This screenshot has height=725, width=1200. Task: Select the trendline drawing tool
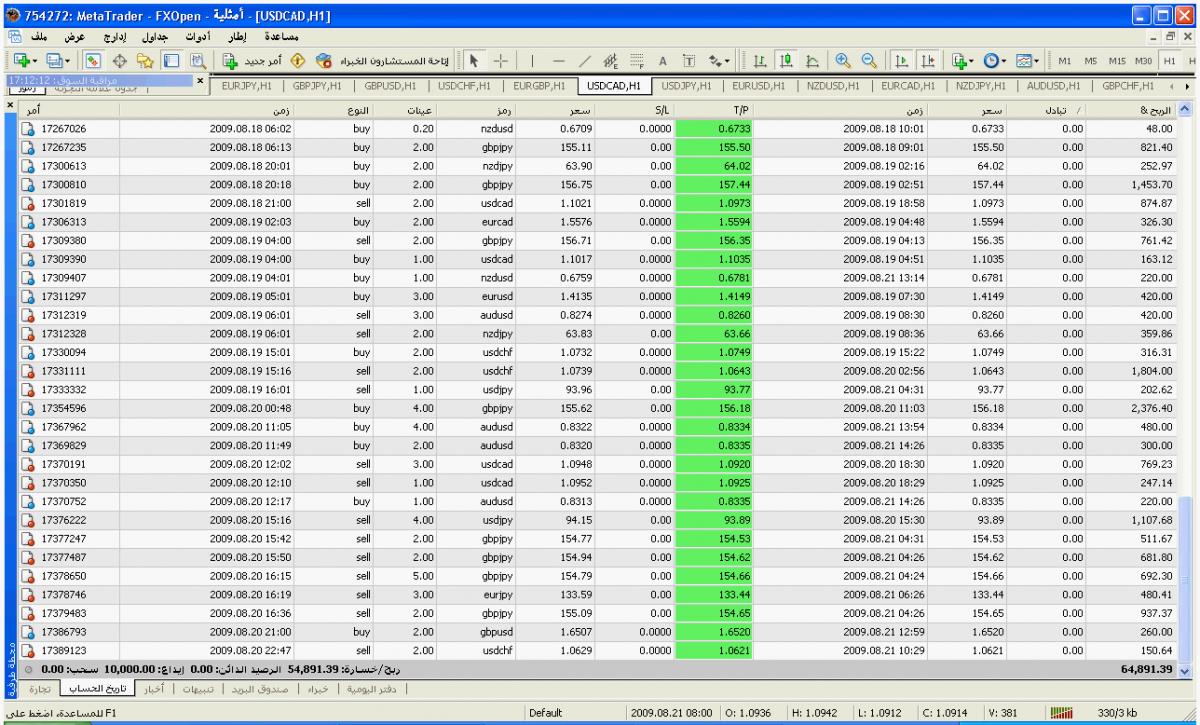point(583,61)
